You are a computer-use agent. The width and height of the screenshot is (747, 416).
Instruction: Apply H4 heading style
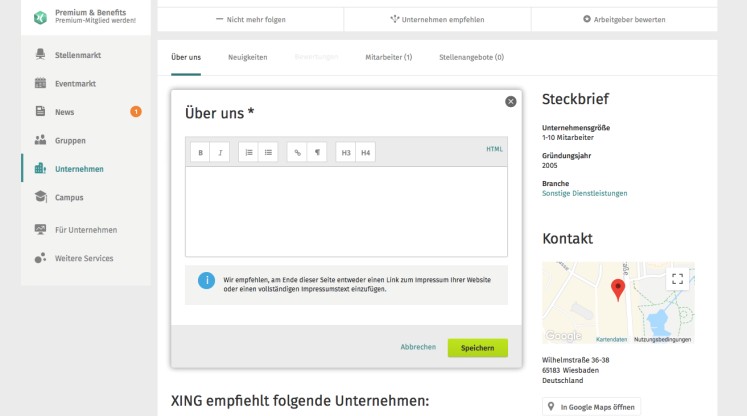coord(365,153)
